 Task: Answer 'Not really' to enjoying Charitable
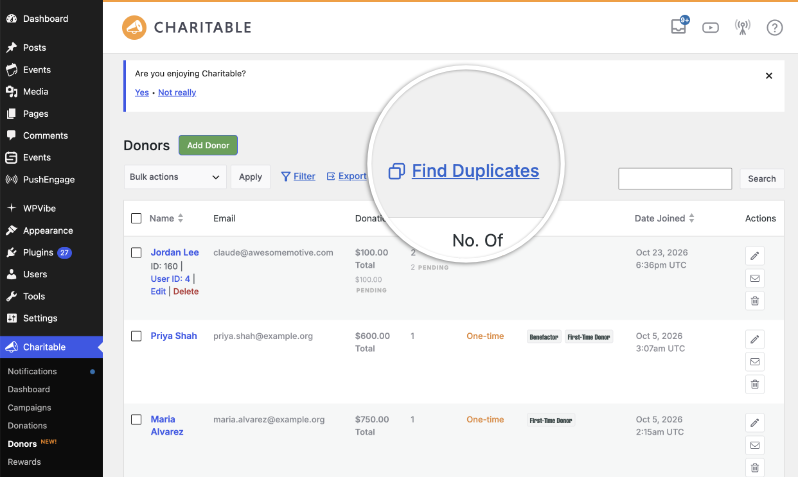pyautogui.click(x=177, y=92)
